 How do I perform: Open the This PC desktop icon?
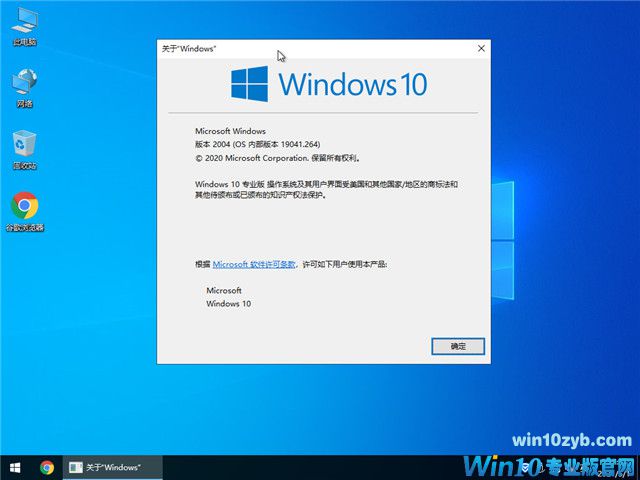coord(24,24)
